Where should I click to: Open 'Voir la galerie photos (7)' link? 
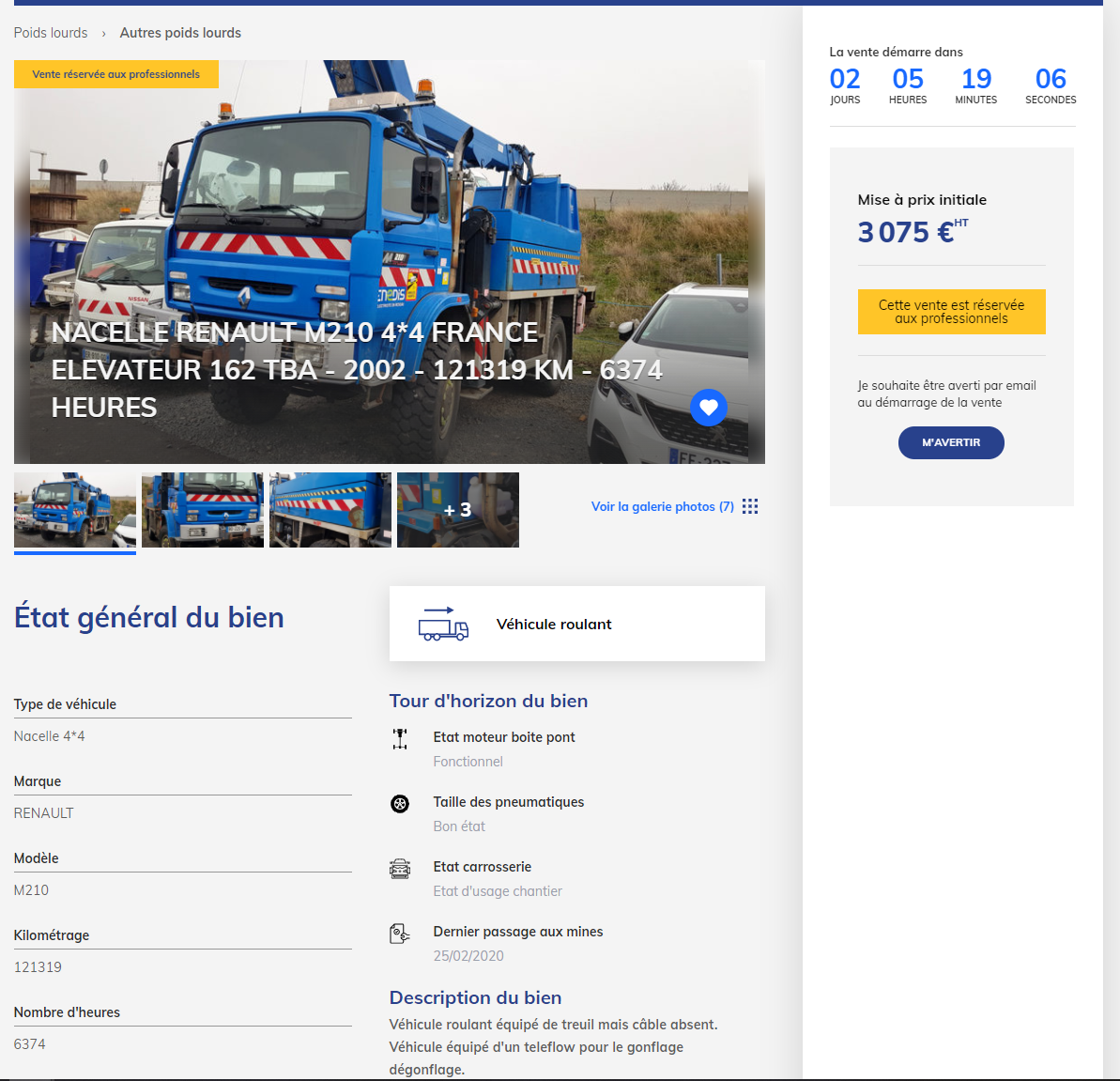[662, 507]
